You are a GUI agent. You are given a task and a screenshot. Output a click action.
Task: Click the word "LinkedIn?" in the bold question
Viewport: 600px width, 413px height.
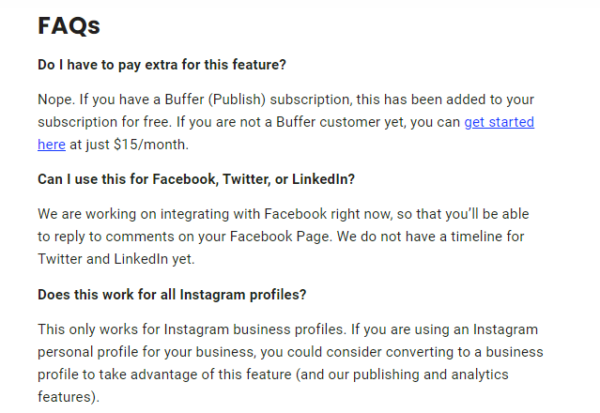[323, 179]
